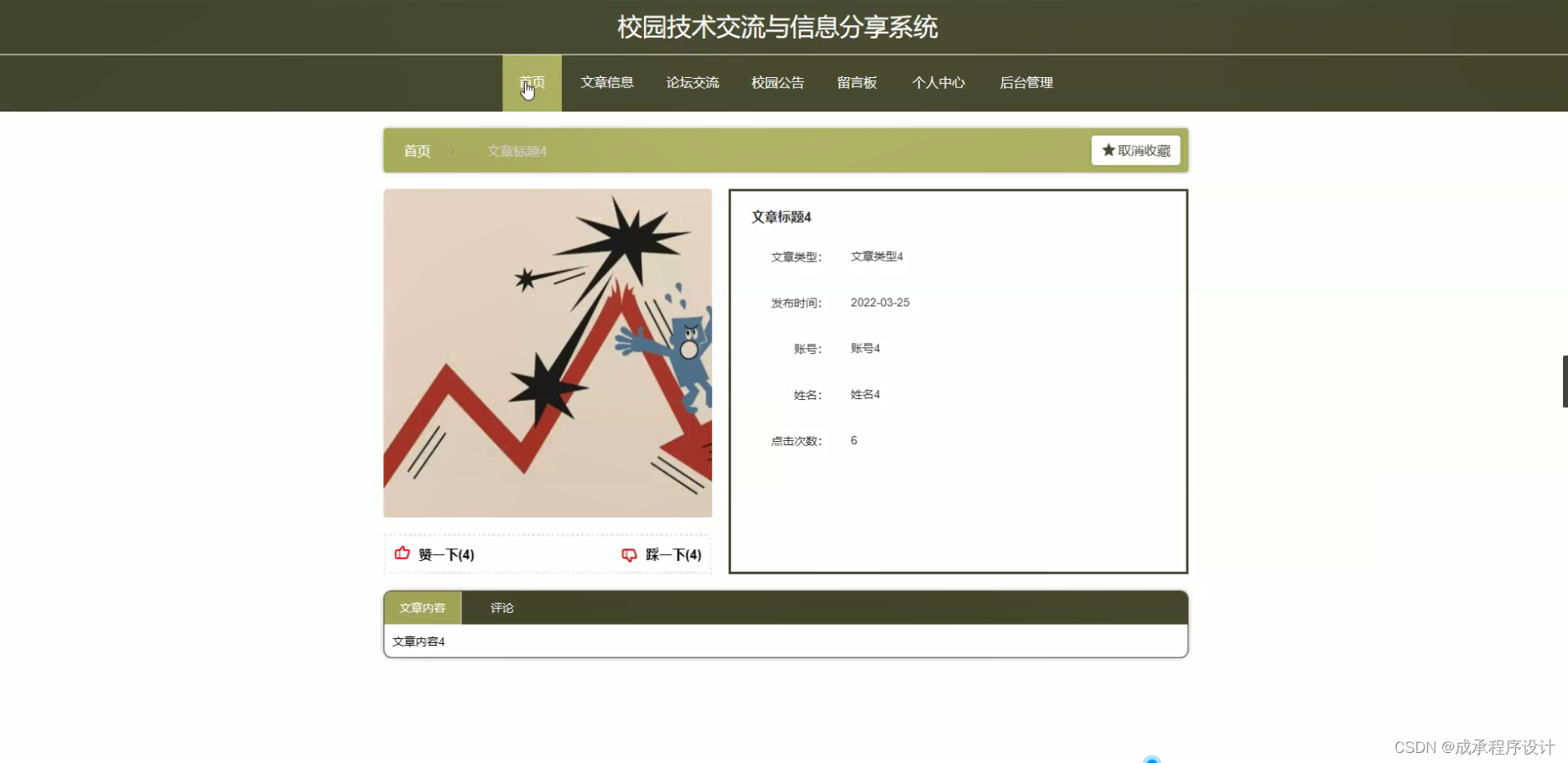Switch to the 评论 tab
Screen dimensions: 1568x763
501,608
